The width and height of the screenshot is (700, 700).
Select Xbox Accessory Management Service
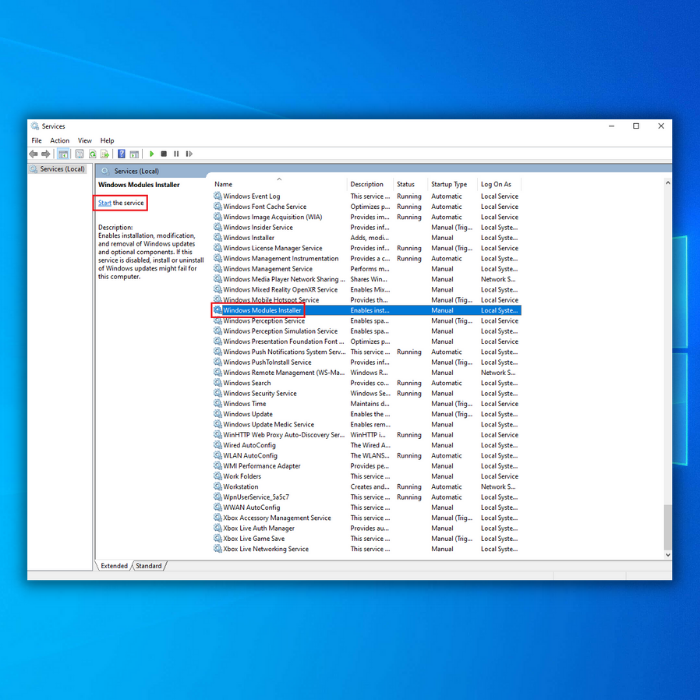point(367,517)
